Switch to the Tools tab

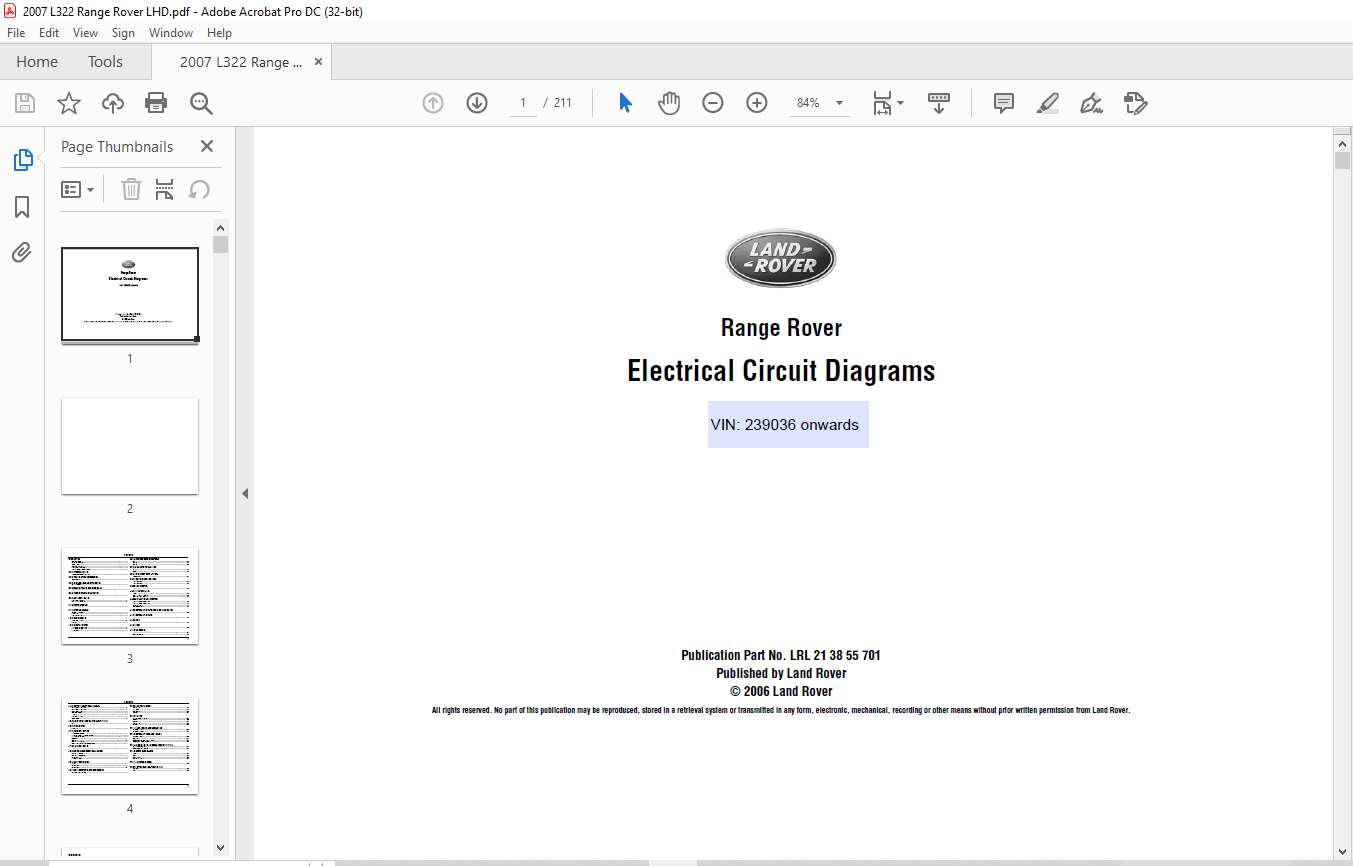pos(105,62)
